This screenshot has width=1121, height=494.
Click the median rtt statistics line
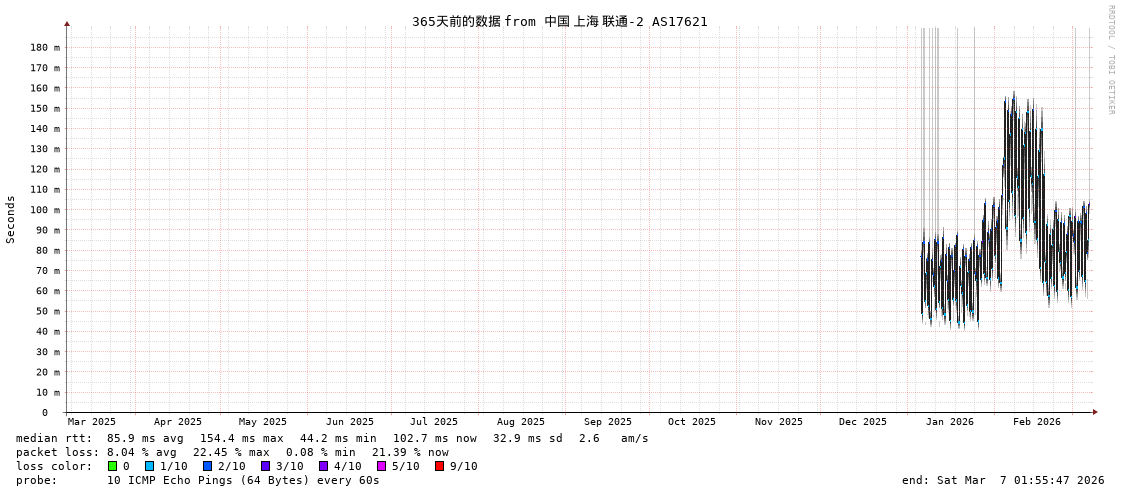[x=332, y=438]
